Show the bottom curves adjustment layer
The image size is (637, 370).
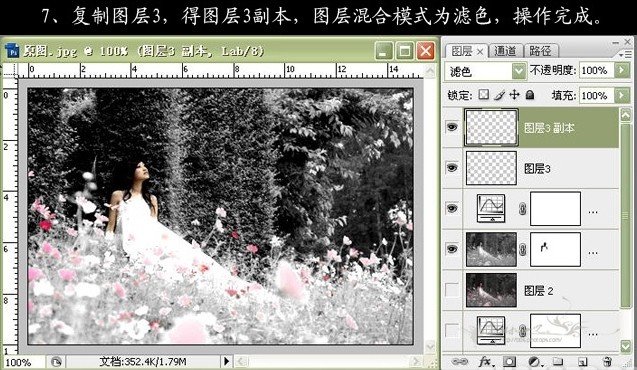(x=452, y=331)
